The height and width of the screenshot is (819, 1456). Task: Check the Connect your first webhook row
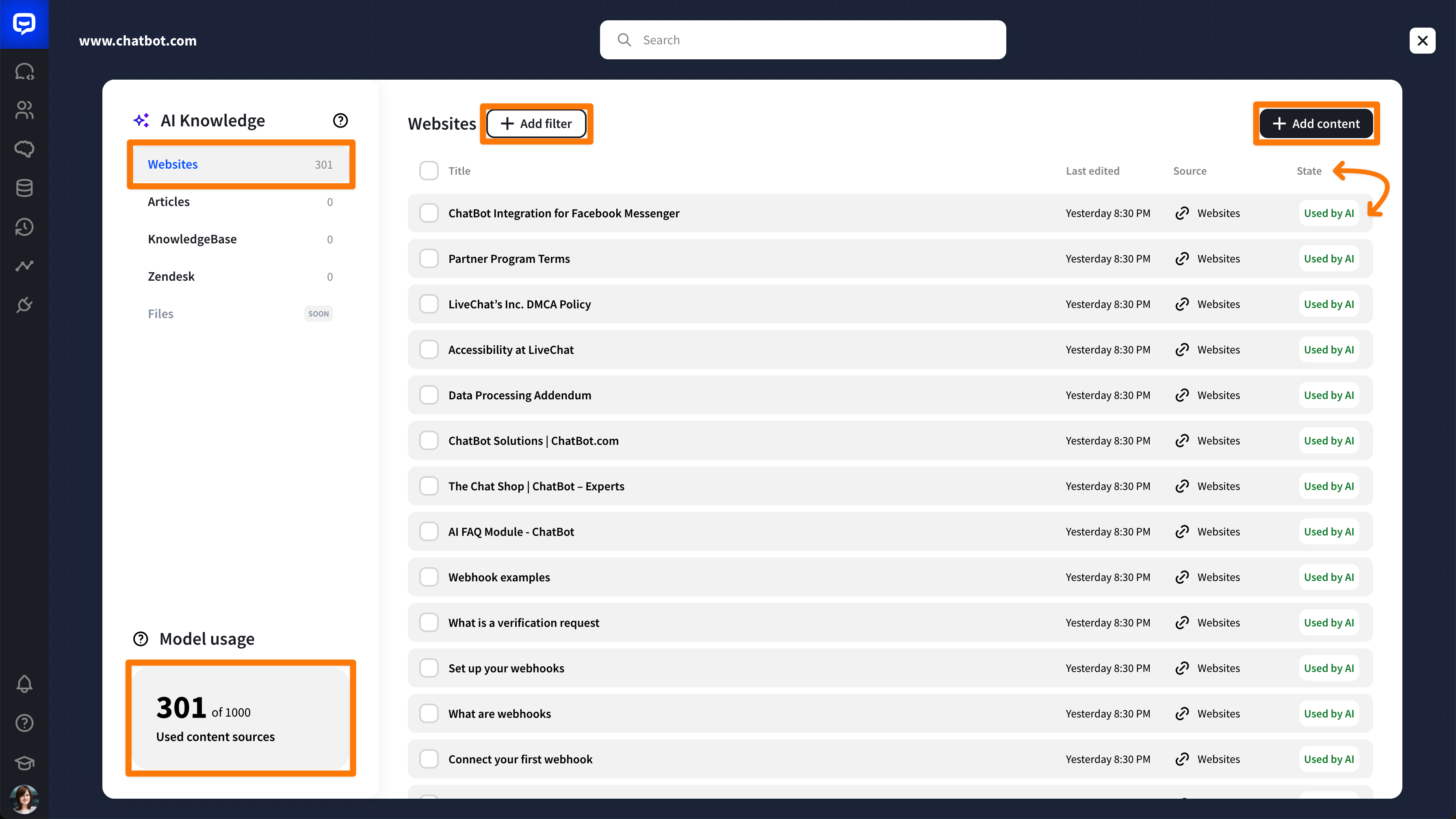click(429, 759)
